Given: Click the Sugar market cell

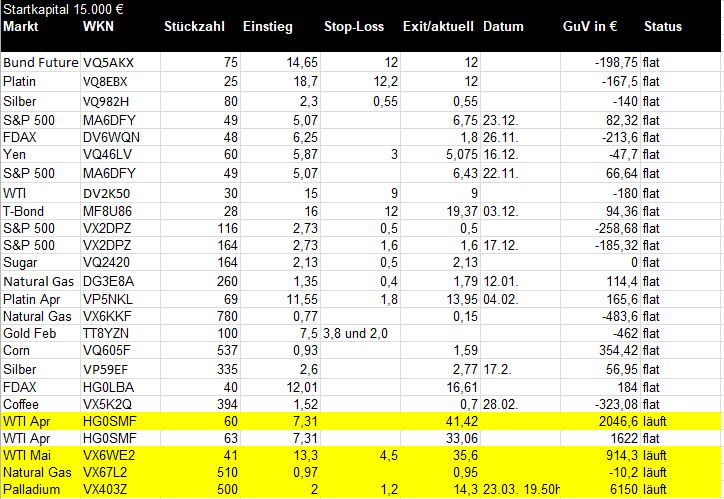Looking at the screenshot, I should pos(20,262).
